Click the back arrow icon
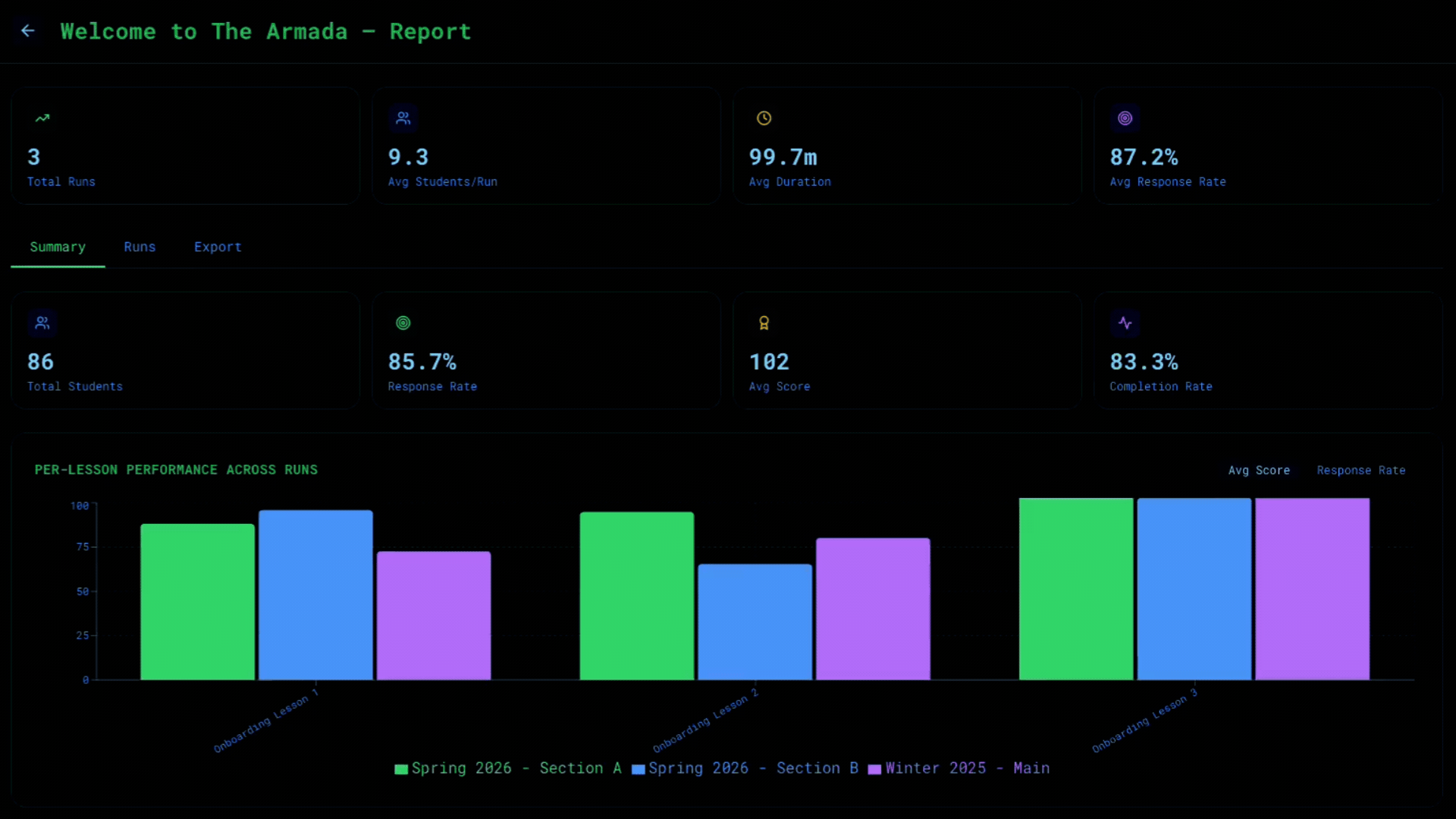Screen dimensions: 1456x819 point(28,31)
